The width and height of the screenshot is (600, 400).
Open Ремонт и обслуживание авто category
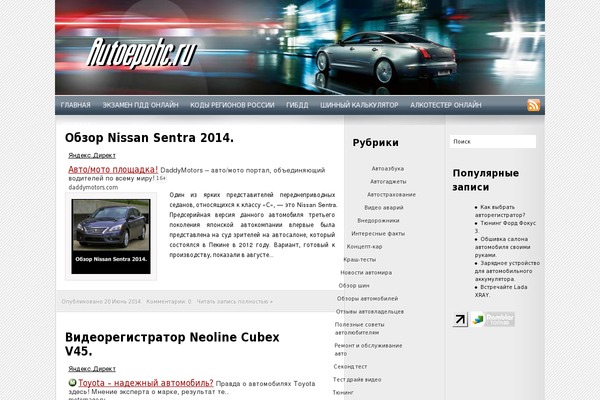tap(368, 349)
